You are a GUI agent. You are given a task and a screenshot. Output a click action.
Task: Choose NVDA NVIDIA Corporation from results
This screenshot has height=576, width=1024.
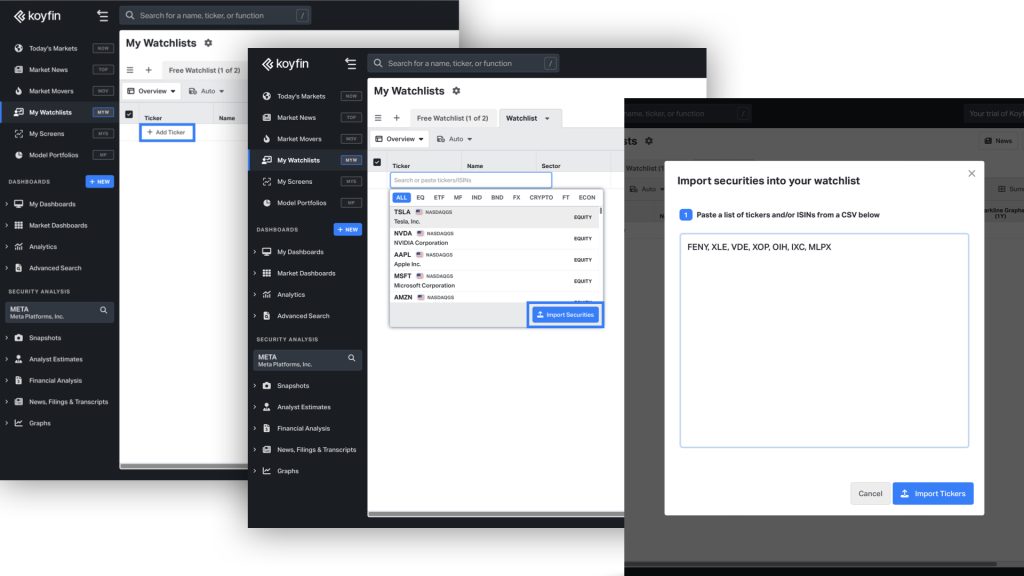[494, 238]
